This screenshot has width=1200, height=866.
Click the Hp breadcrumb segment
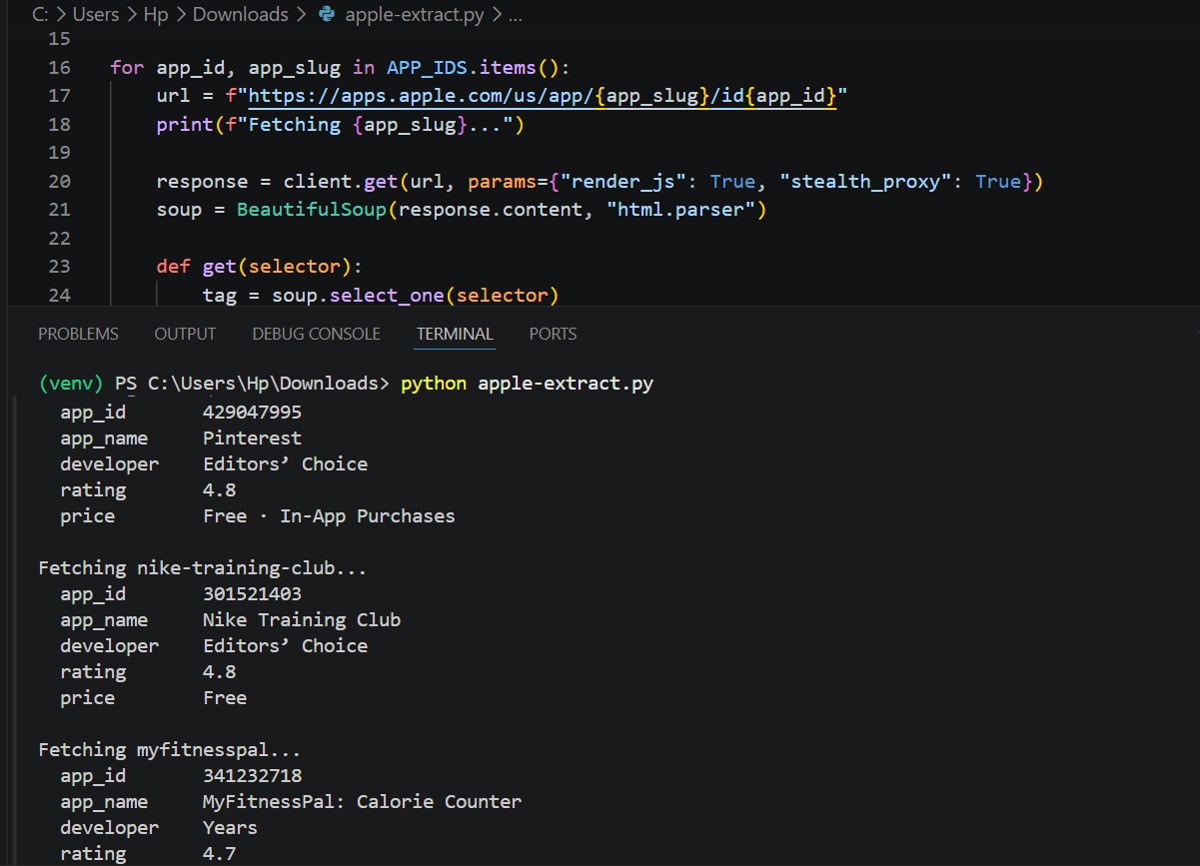pos(156,15)
